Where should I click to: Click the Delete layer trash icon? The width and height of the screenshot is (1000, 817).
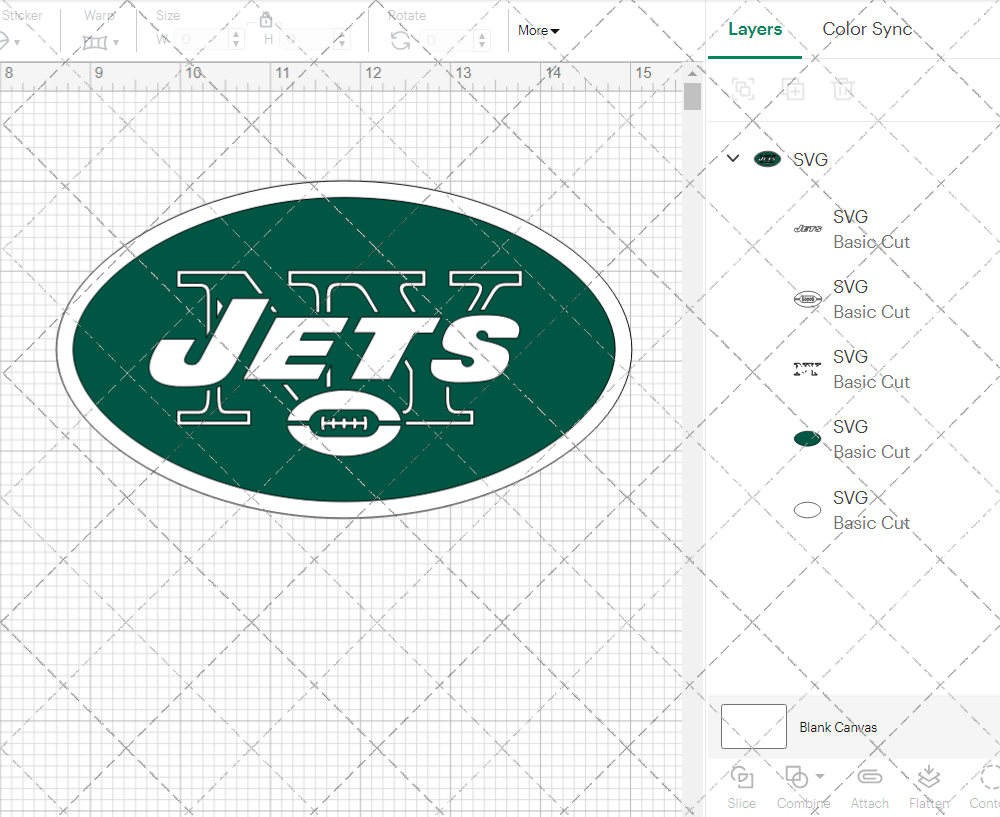click(843, 89)
